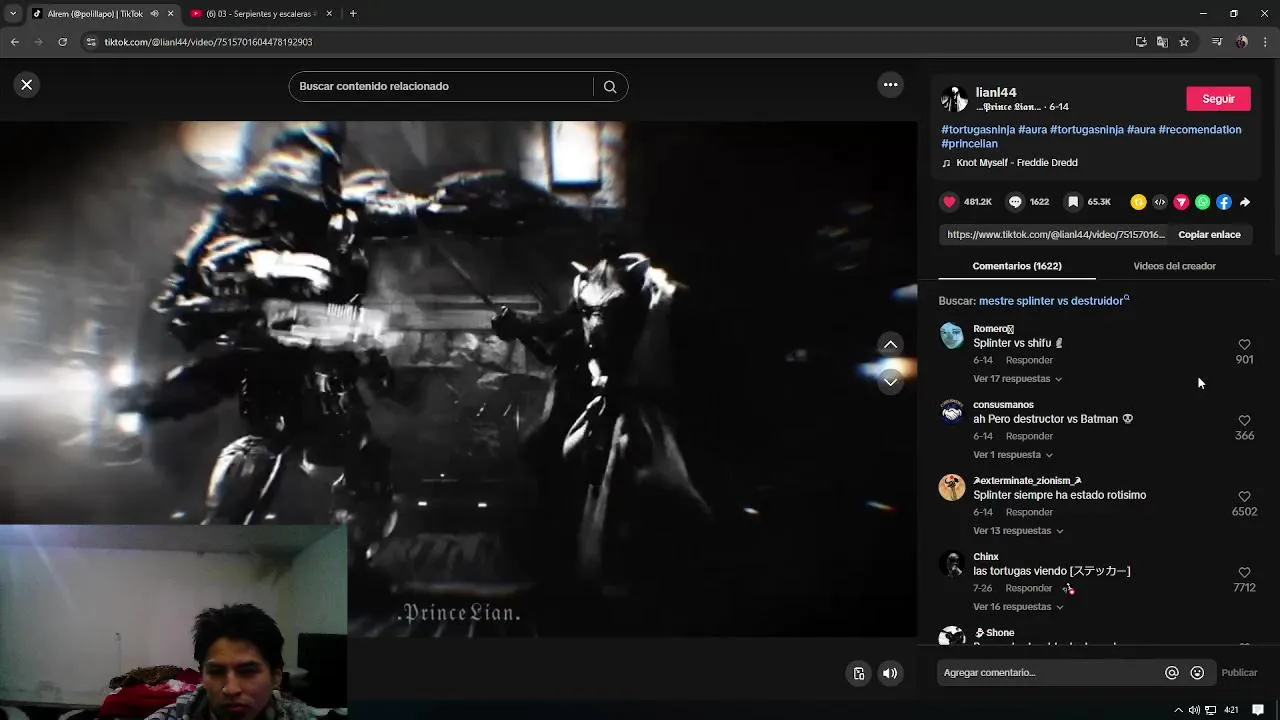Switch to the Comentarios (1622) tab
This screenshot has height=720, width=1280.
[1017, 266]
